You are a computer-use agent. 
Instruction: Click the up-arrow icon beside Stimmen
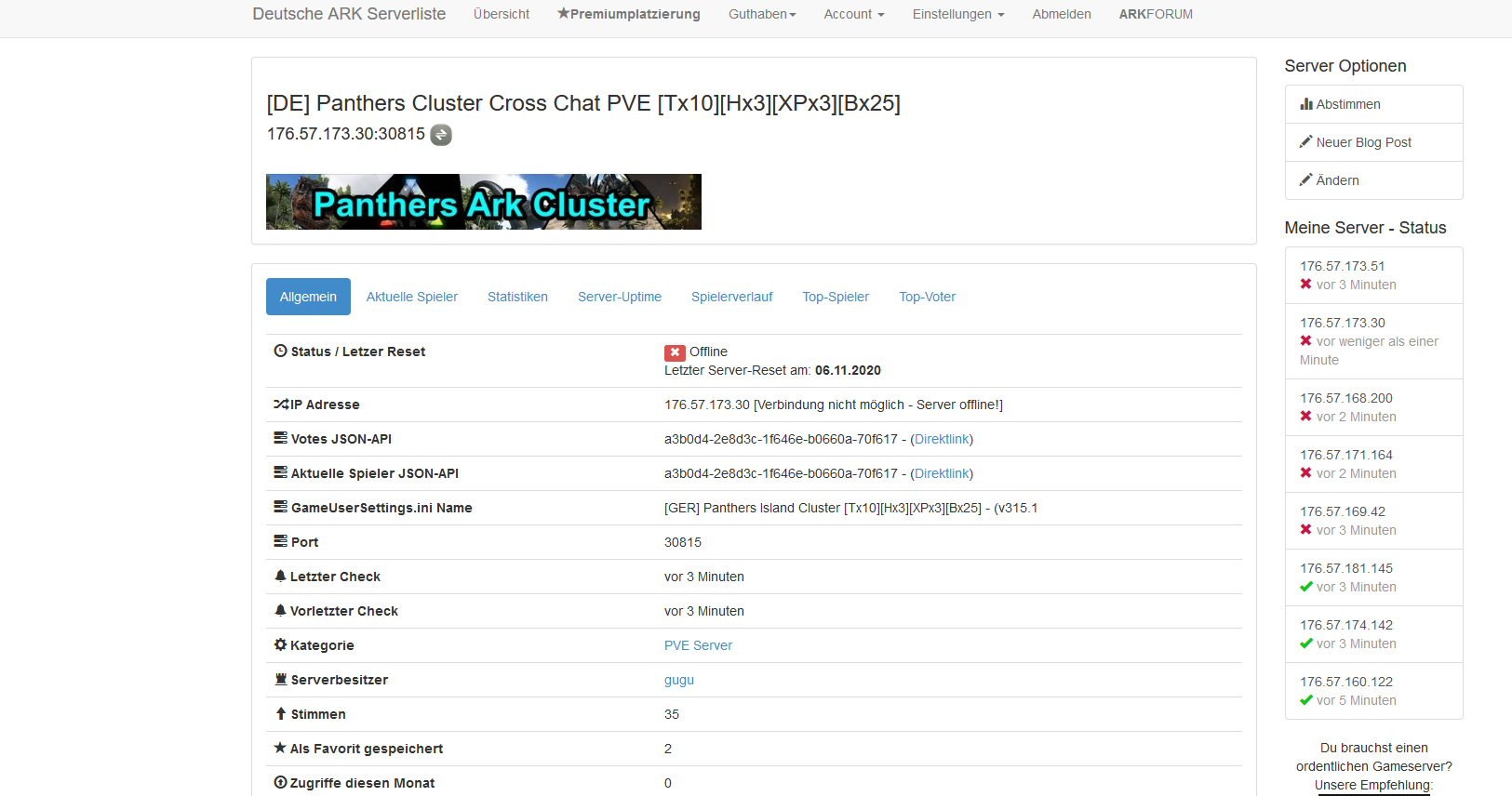tap(280, 713)
